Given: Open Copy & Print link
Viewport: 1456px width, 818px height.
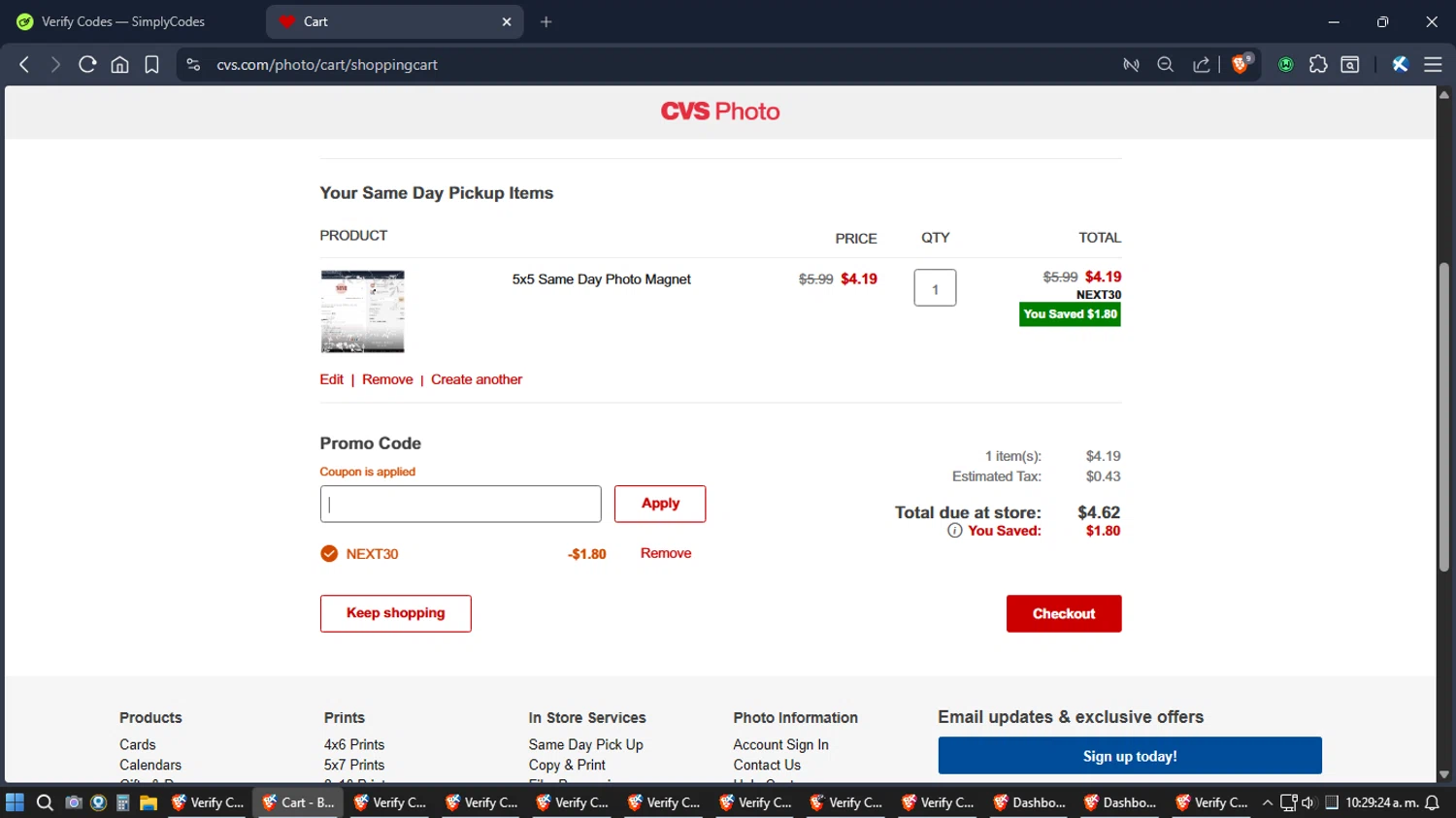Looking at the screenshot, I should (567, 765).
